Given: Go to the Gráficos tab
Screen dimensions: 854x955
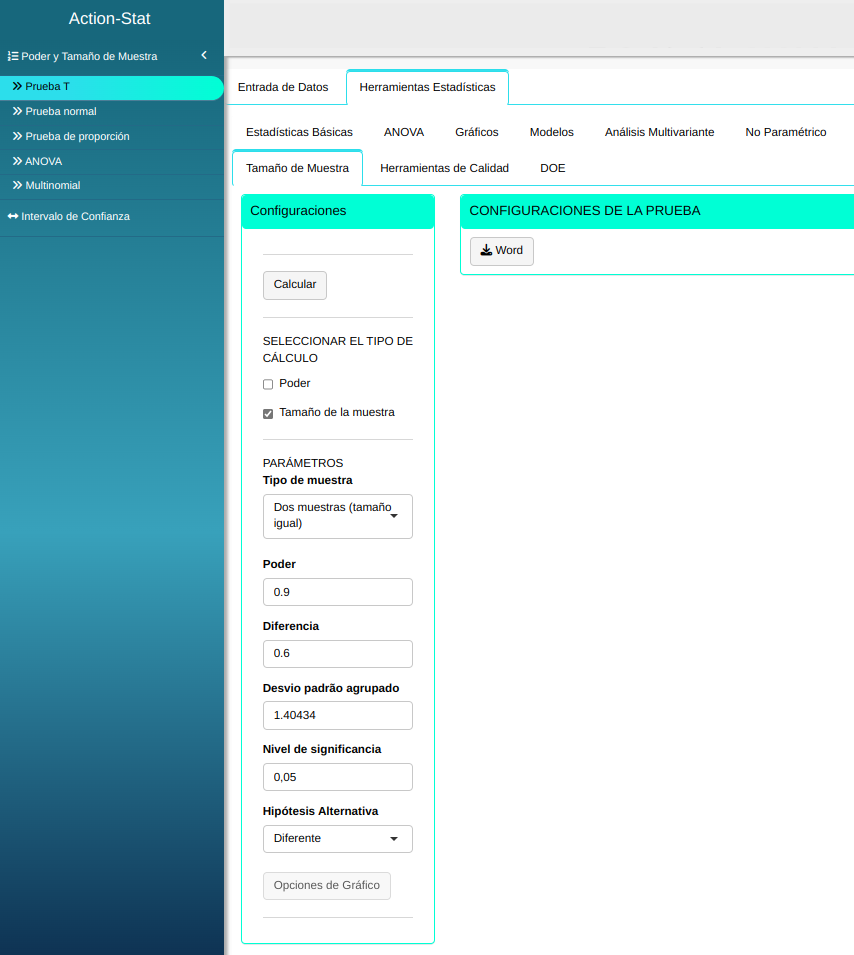Looking at the screenshot, I should point(476,132).
